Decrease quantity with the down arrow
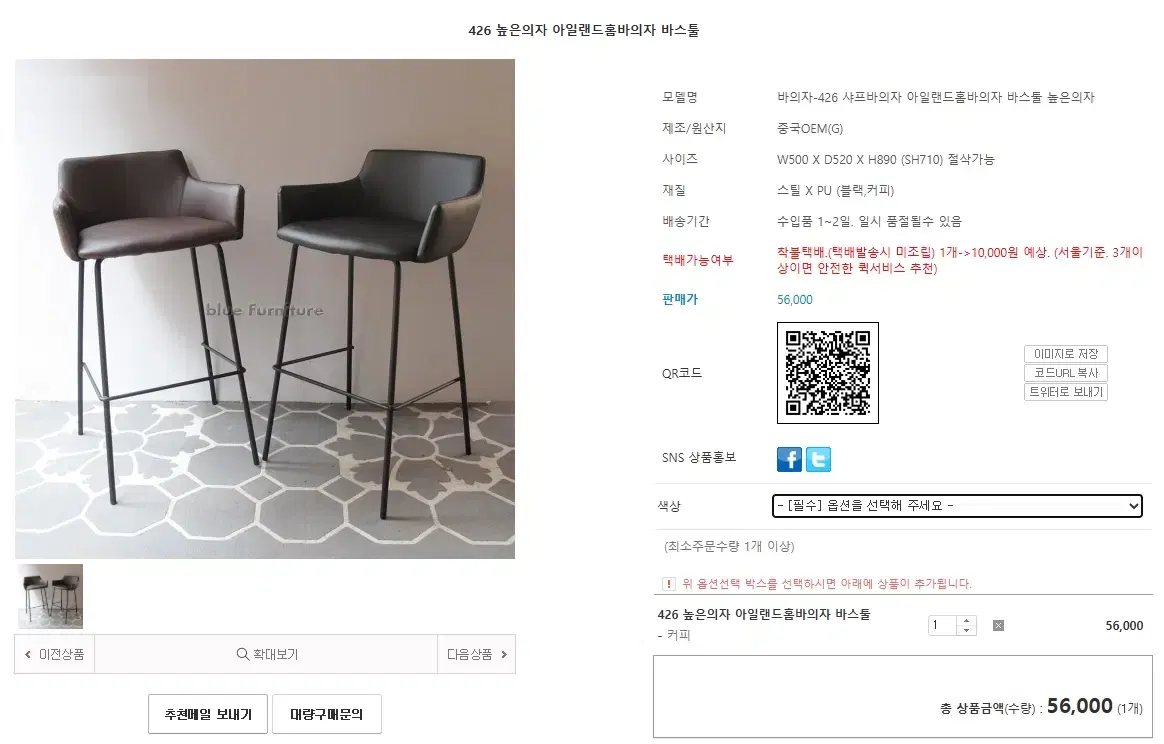Screen dimensions: 1164x744 point(966,630)
